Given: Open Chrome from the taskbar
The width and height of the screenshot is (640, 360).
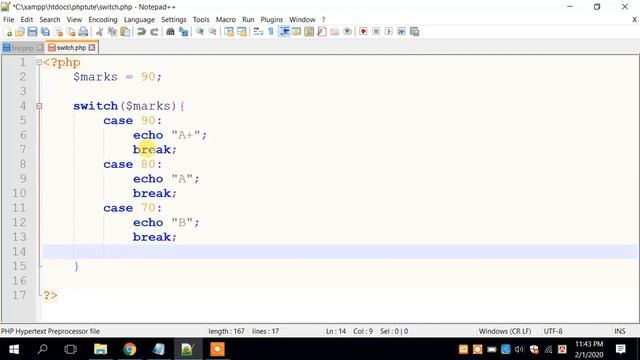Looking at the screenshot, I should pyautogui.click(x=129, y=349).
